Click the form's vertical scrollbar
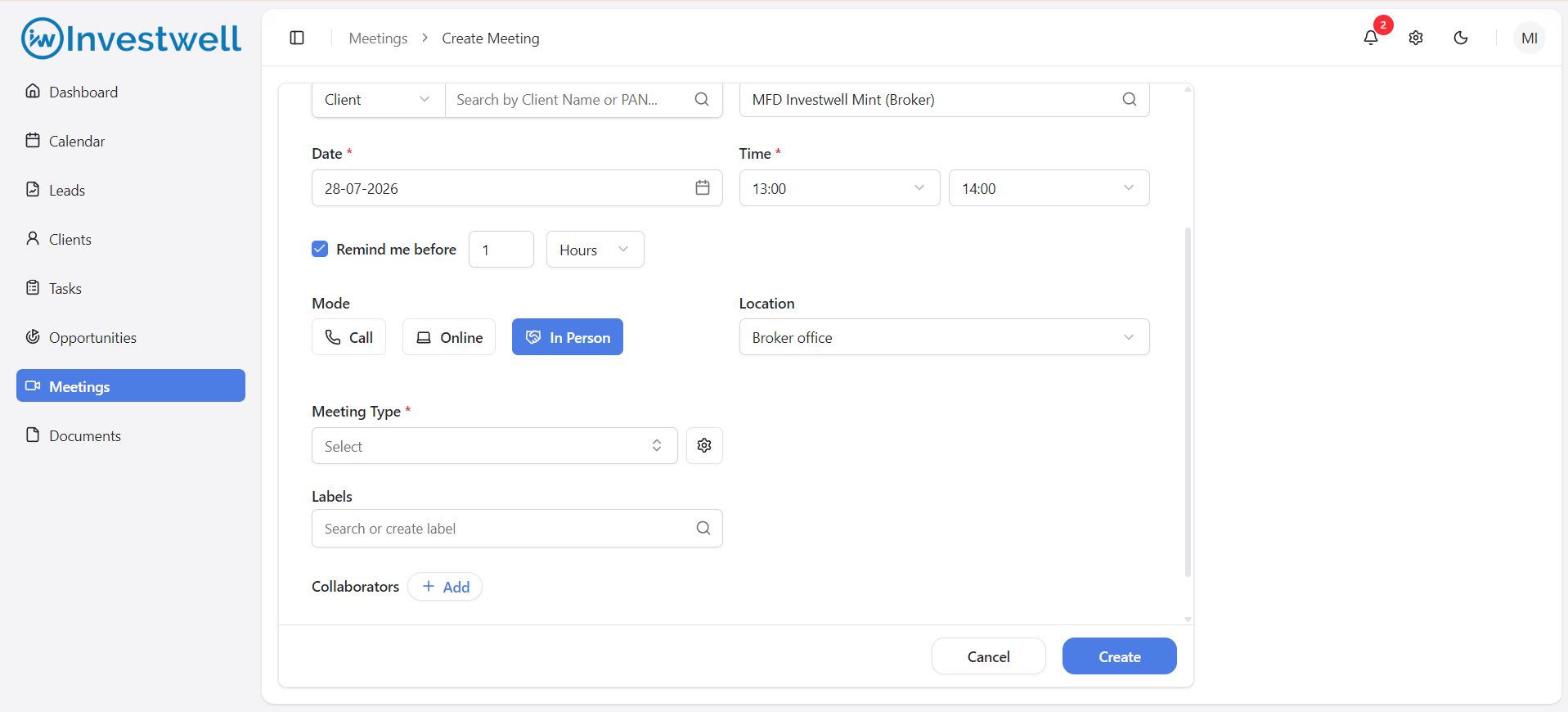Viewport: 1568px width, 712px height. (1188, 401)
